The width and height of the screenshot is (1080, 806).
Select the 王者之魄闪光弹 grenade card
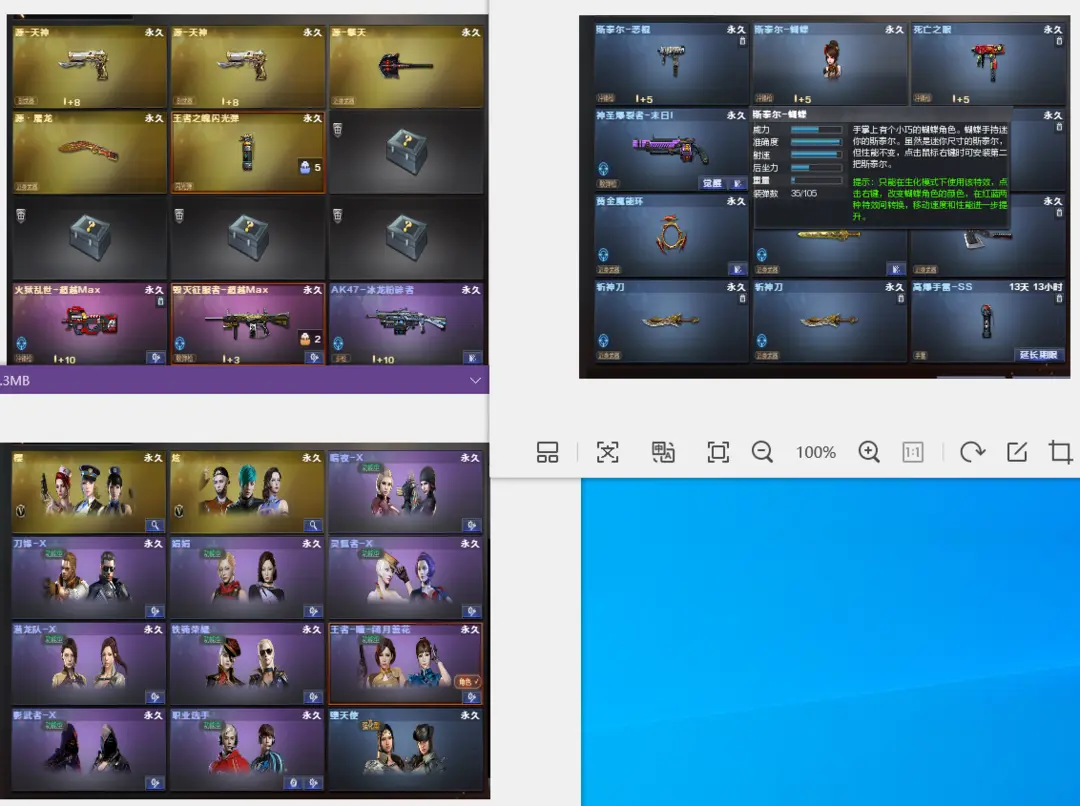pyautogui.click(x=247, y=151)
